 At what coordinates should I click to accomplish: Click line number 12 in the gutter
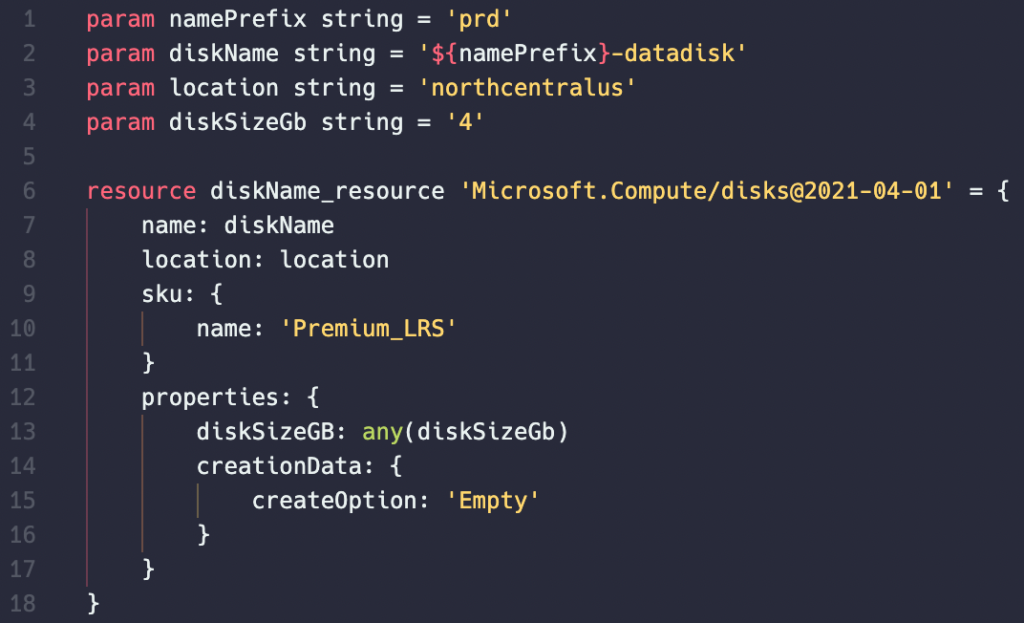[22, 397]
